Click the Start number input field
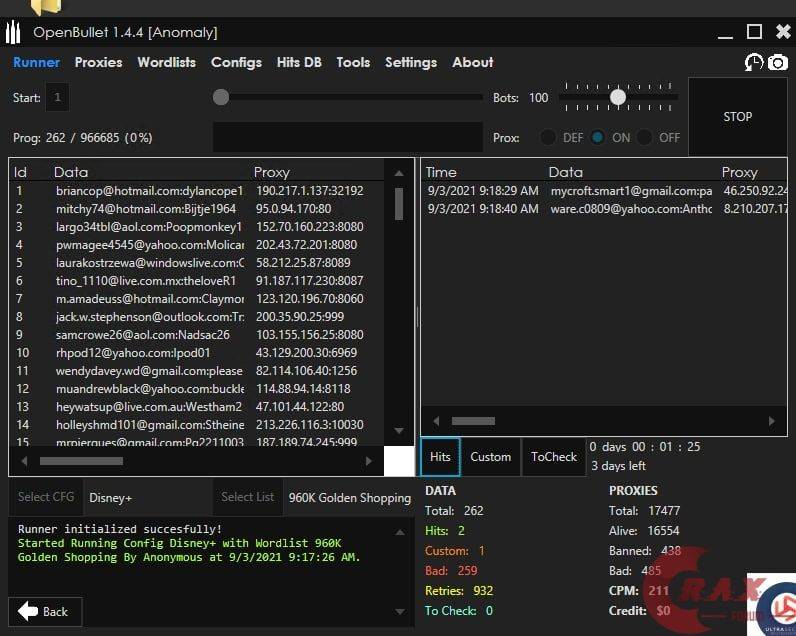 (x=57, y=97)
